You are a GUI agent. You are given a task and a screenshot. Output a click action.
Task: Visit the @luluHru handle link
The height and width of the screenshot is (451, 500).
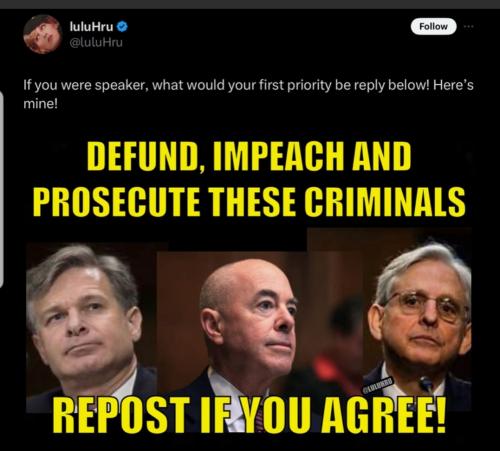coord(96,42)
